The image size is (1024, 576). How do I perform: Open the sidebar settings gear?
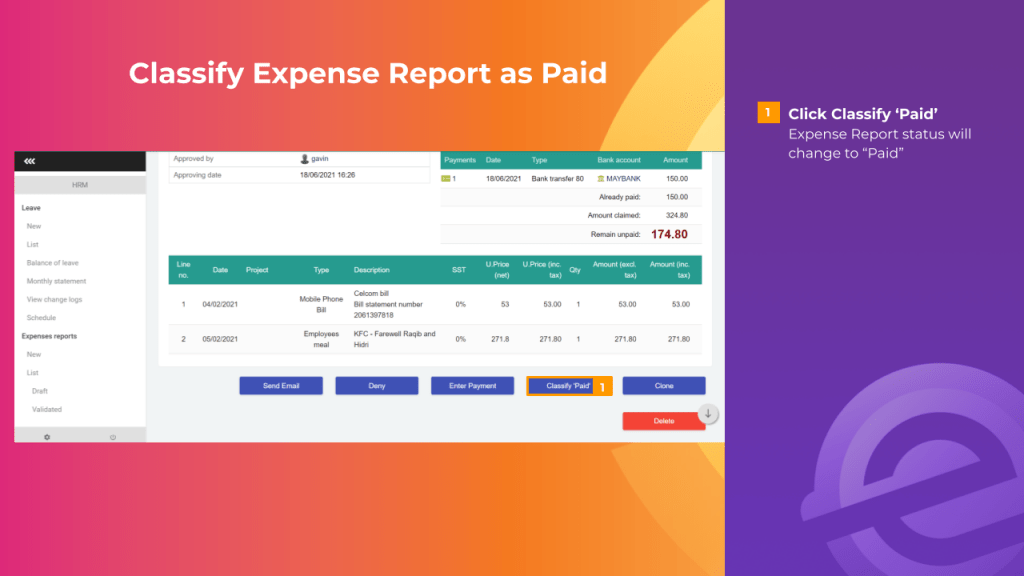click(x=45, y=436)
